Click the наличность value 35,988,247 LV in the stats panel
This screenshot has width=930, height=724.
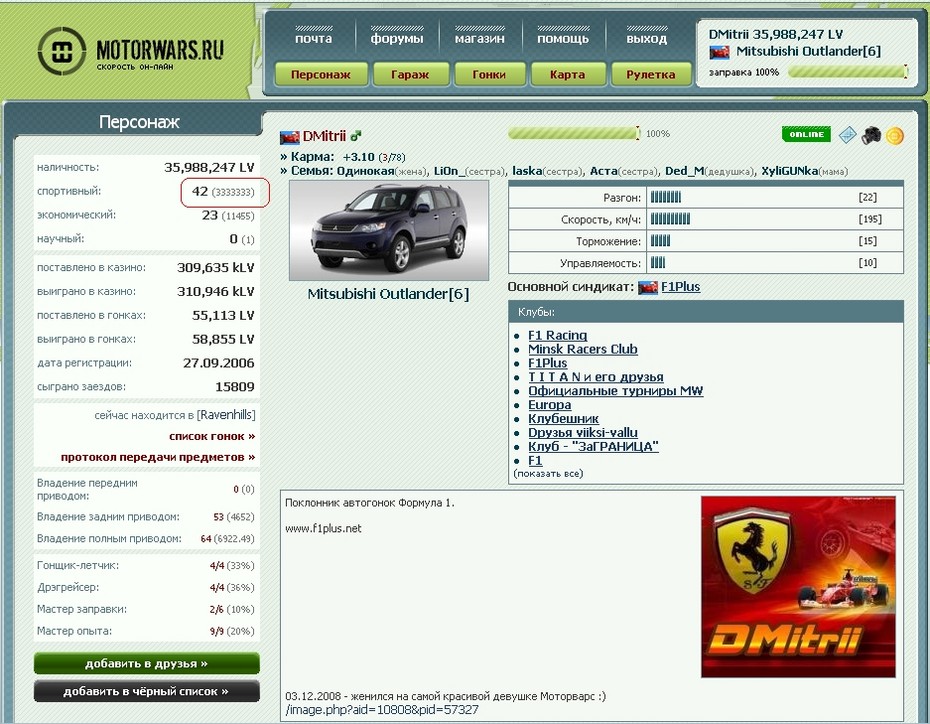209,168
